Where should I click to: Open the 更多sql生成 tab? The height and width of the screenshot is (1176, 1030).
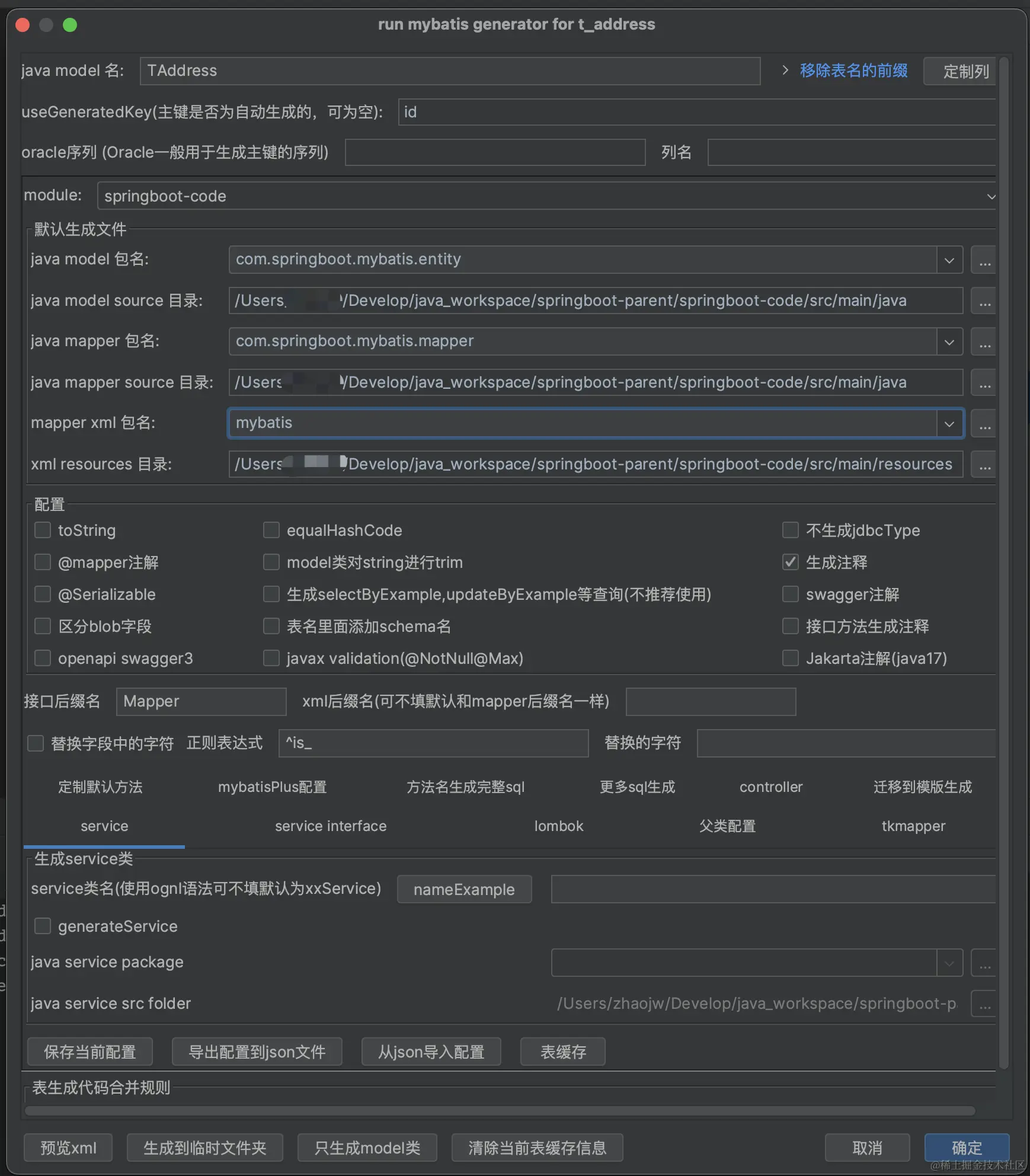click(x=637, y=787)
